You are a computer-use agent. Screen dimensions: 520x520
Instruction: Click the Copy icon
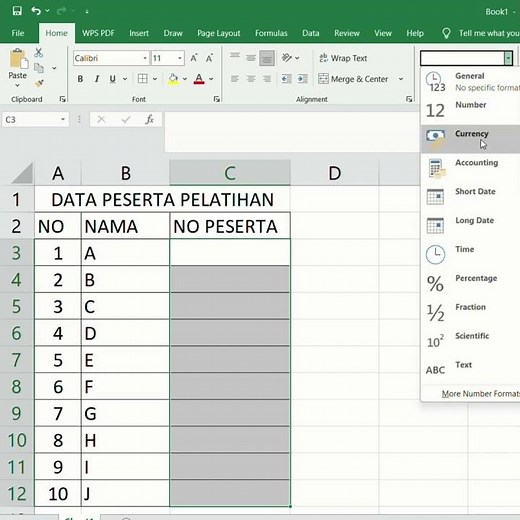(39, 68)
